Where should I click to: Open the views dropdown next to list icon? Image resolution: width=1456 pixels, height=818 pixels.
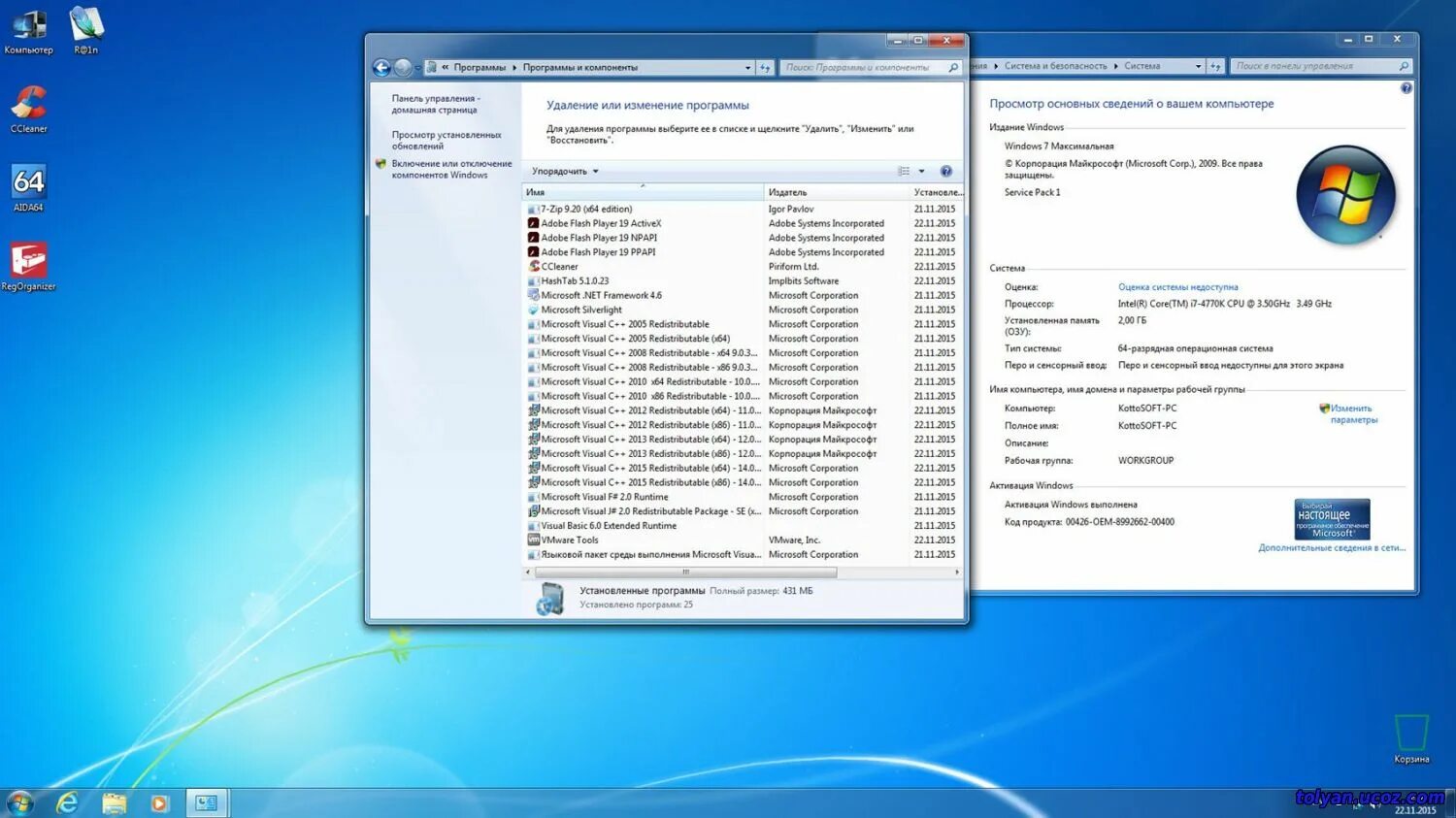pyautogui.click(x=921, y=171)
